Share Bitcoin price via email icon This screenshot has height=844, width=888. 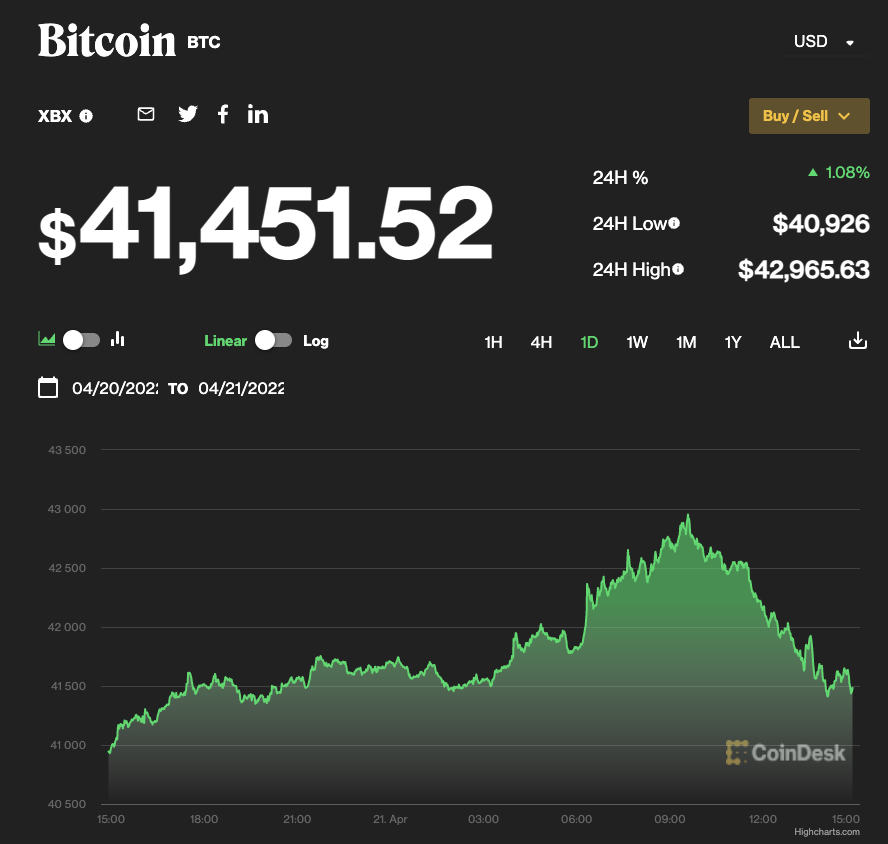146,114
